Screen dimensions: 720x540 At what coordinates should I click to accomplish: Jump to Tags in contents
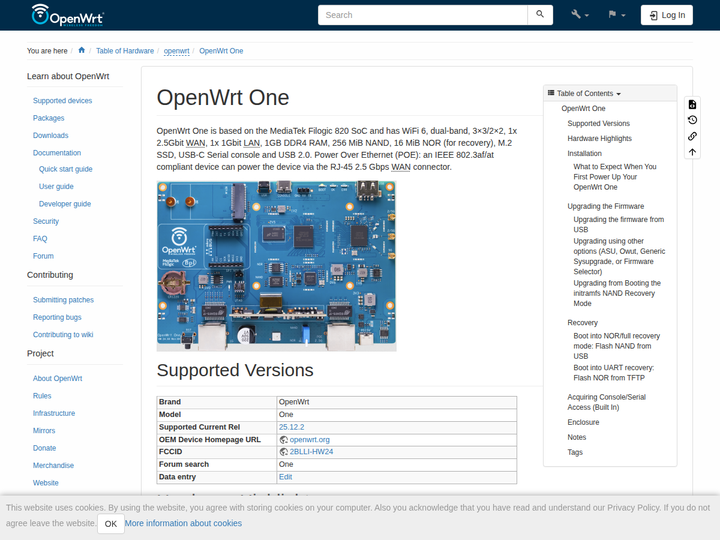coord(575,452)
